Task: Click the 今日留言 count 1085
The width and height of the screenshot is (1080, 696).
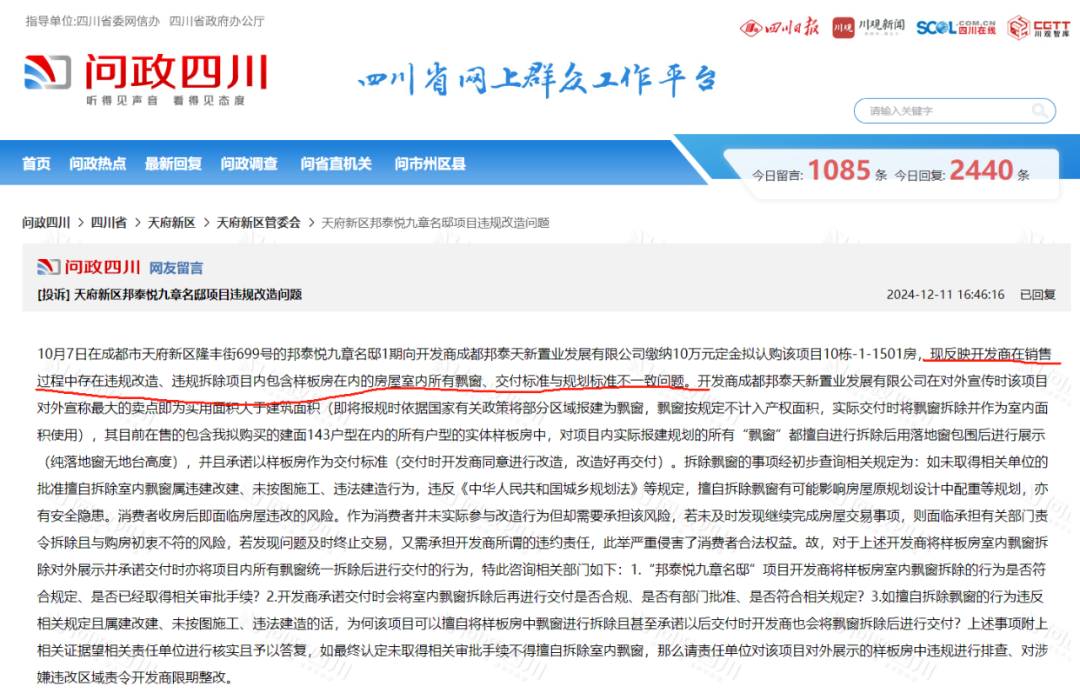Action: (x=839, y=170)
